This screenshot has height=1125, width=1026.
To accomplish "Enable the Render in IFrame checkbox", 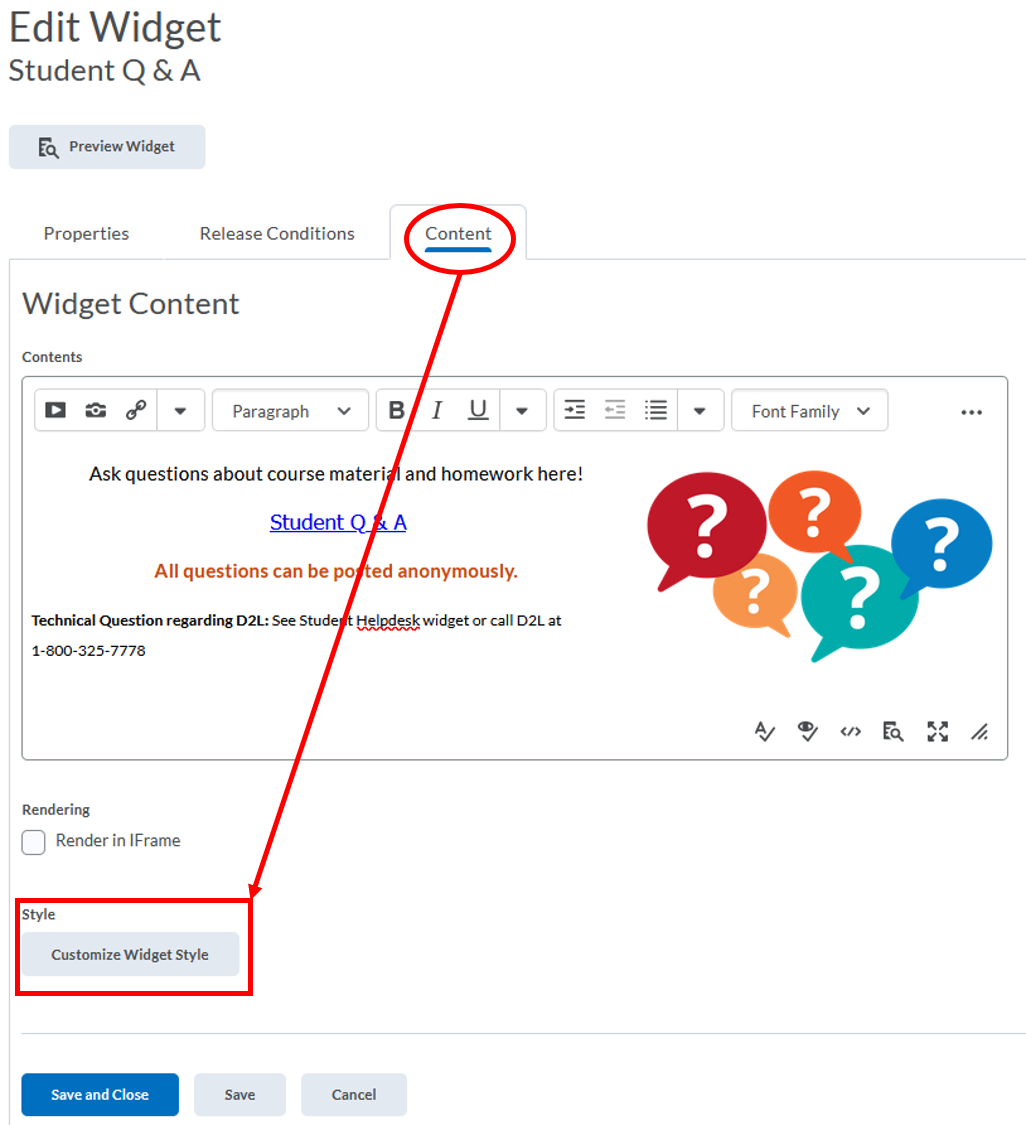I will point(33,842).
